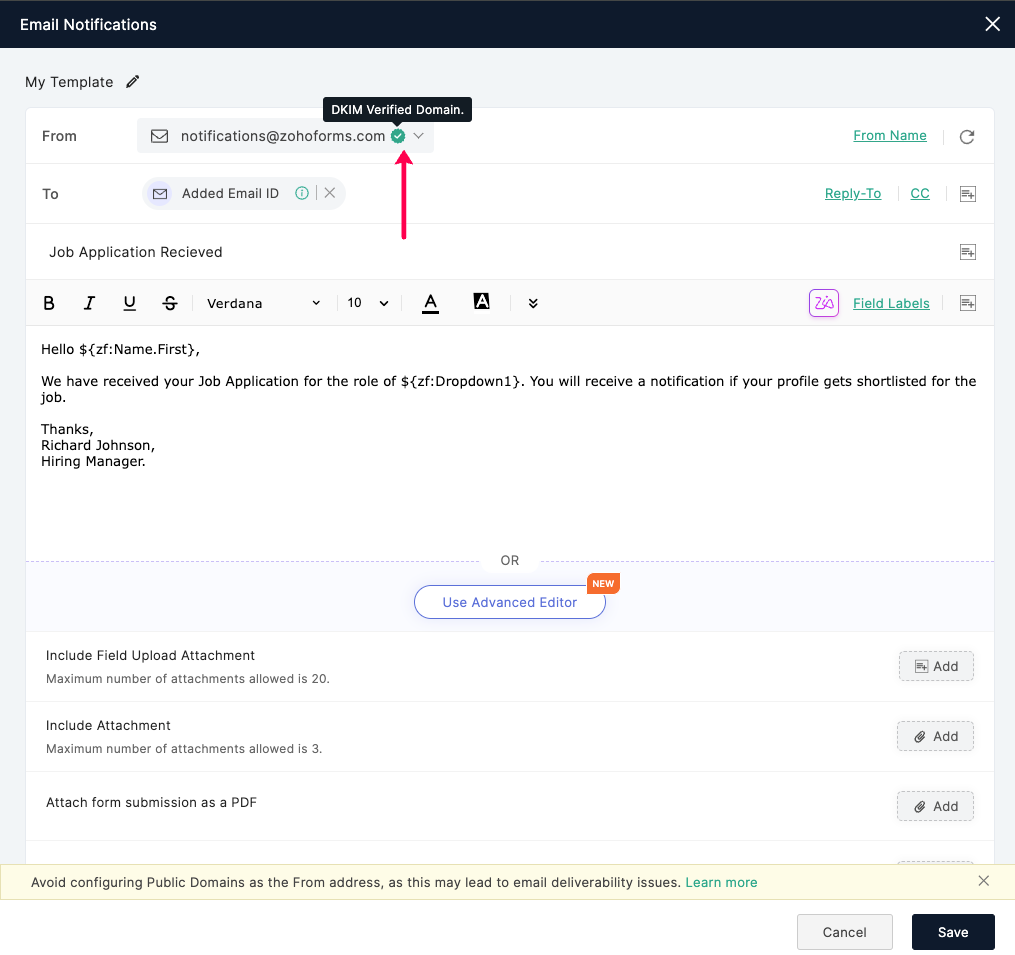Image resolution: width=1015 pixels, height=955 pixels.
Task: Edit the My Template name pencil icon
Action: click(x=133, y=82)
